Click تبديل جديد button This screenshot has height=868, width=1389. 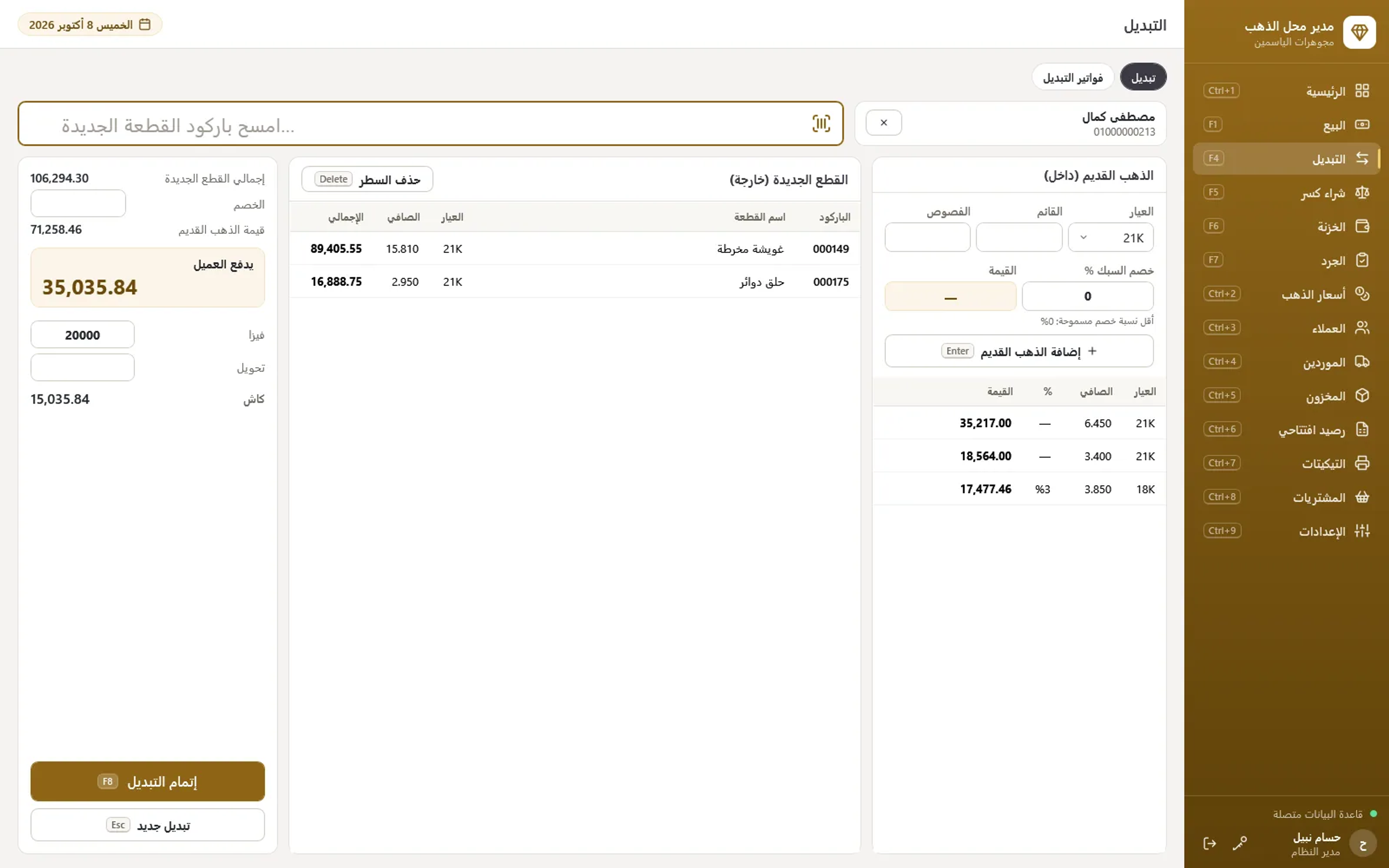[x=148, y=825]
